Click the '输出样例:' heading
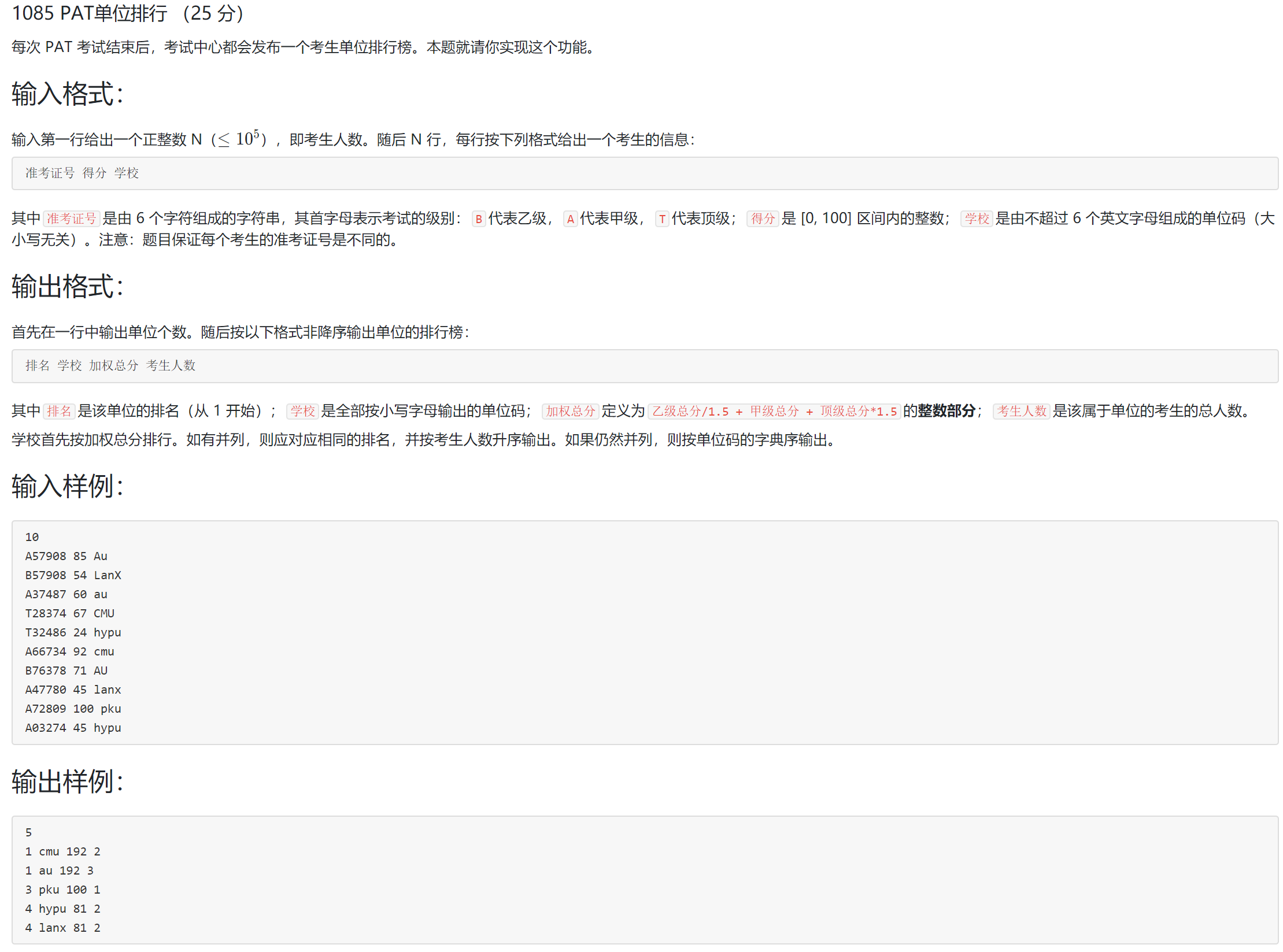The height and width of the screenshot is (952, 1283). coord(68,781)
